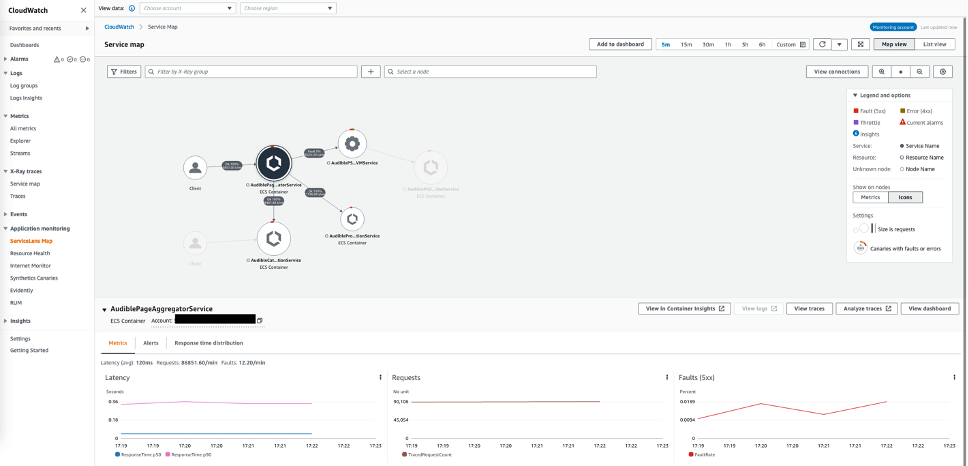This screenshot has height=466, width=968.
Task: Click View traces button
Action: tap(809, 309)
